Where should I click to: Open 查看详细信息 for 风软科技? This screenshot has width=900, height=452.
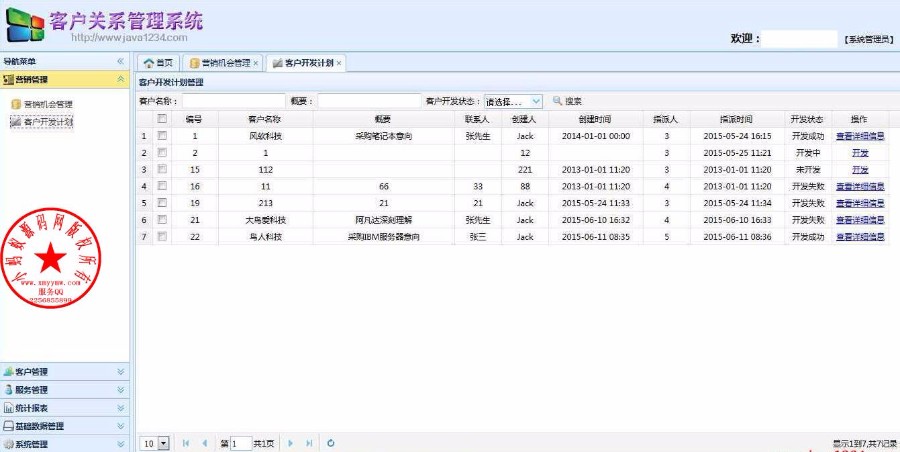click(x=860, y=136)
